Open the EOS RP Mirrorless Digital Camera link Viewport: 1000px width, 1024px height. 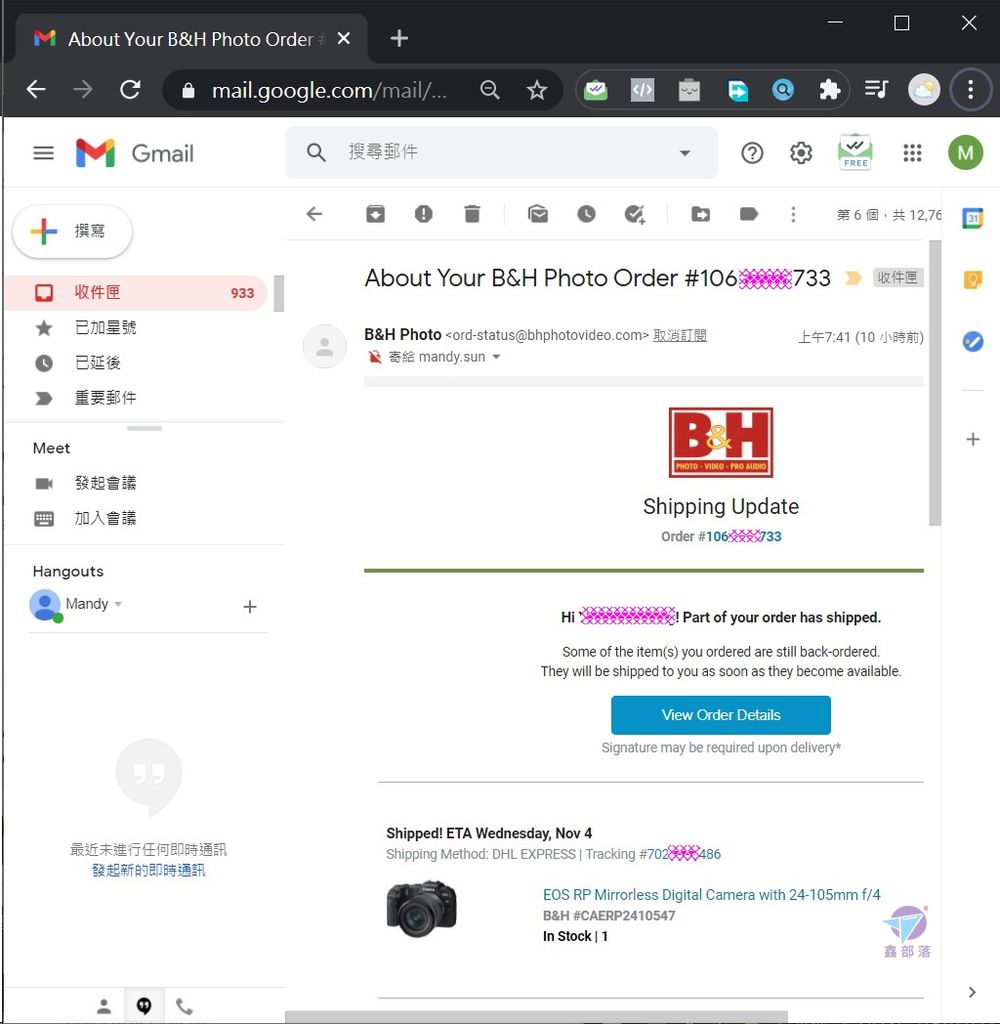(711, 895)
